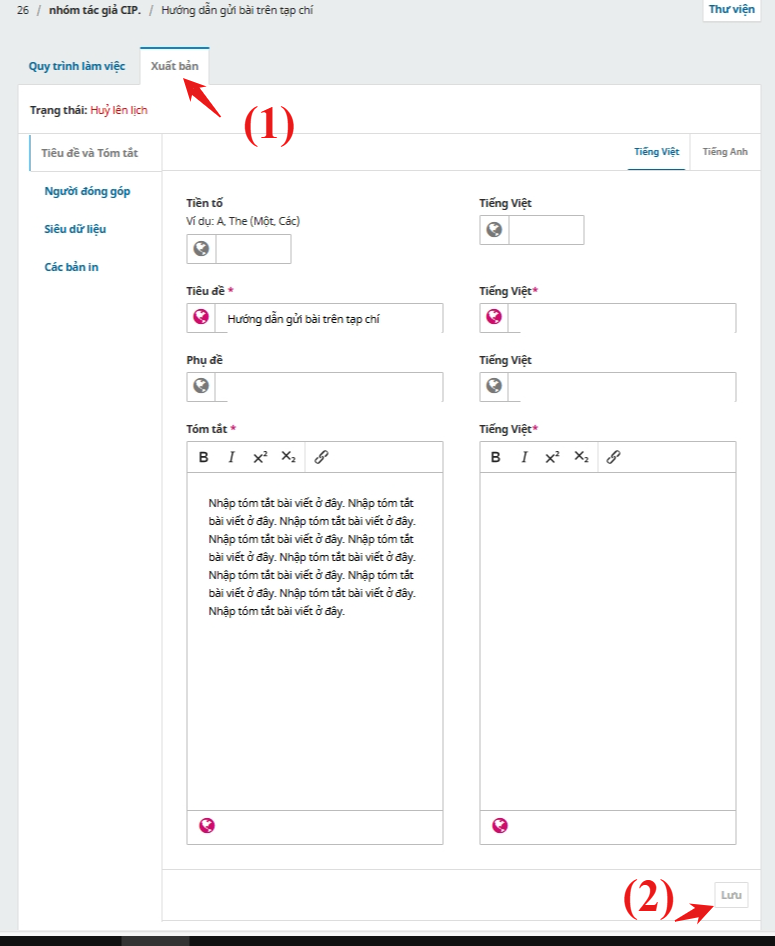Click status text Huỷ lên lịch
Image resolution: width=775 pixels, height=946 pixels.
click(119, 110)
